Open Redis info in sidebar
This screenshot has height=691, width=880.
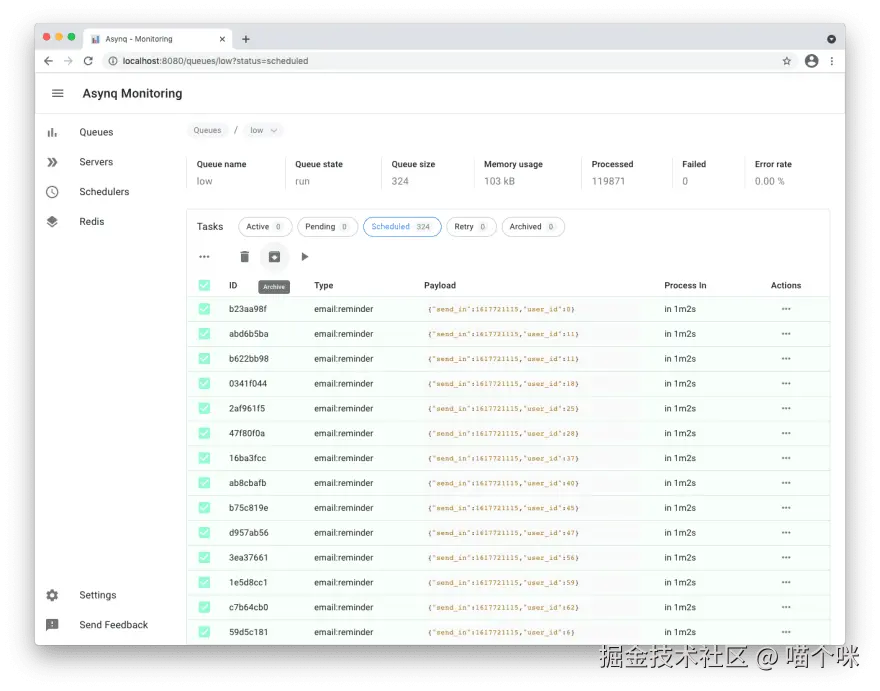point(91,221)
